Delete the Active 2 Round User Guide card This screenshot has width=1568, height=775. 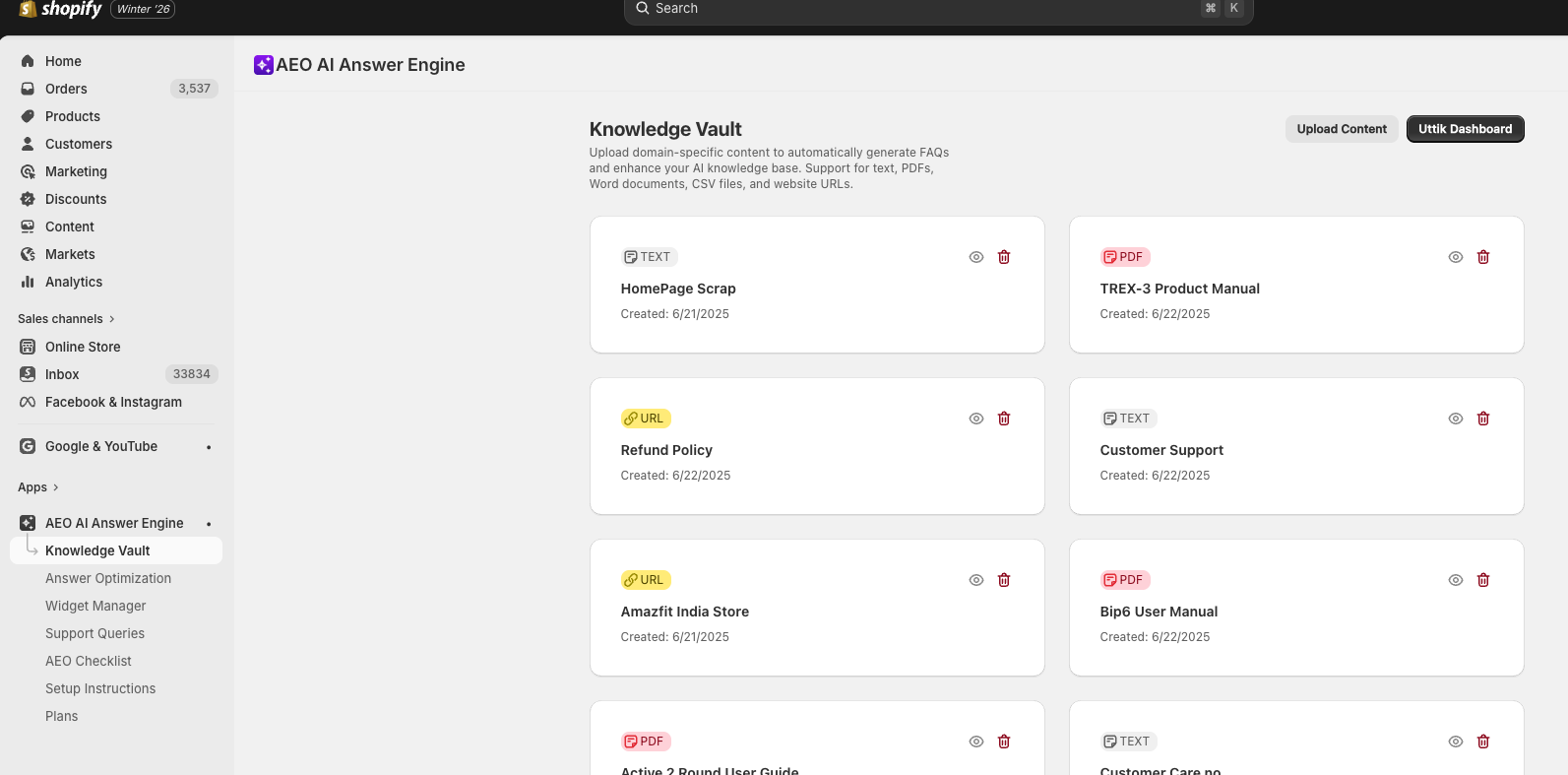pyautogui.click(x=1004, y=742)
